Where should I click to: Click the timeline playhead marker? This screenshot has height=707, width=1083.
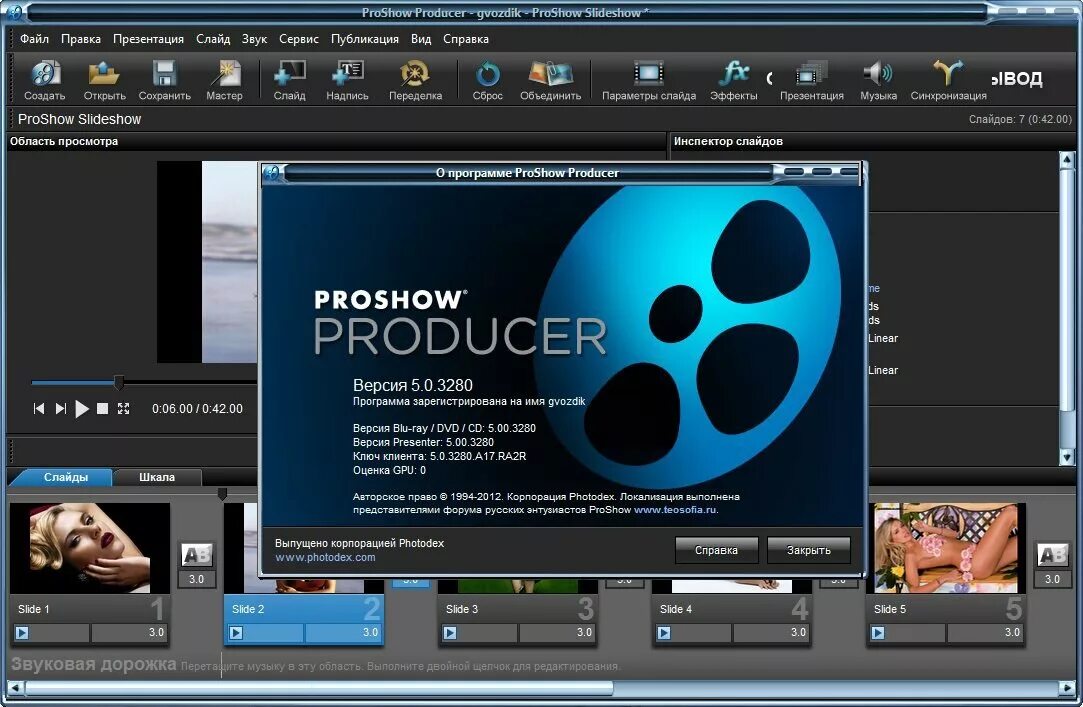[222, 494]
